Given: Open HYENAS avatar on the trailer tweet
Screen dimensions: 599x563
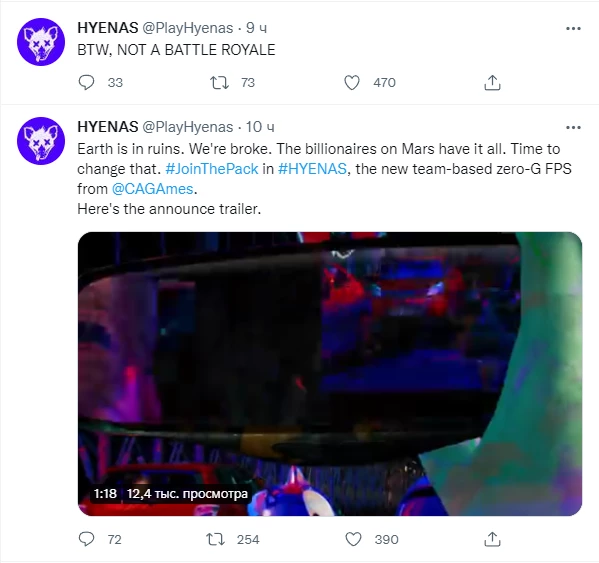Looking at the screenshot, I should point(41,141).
